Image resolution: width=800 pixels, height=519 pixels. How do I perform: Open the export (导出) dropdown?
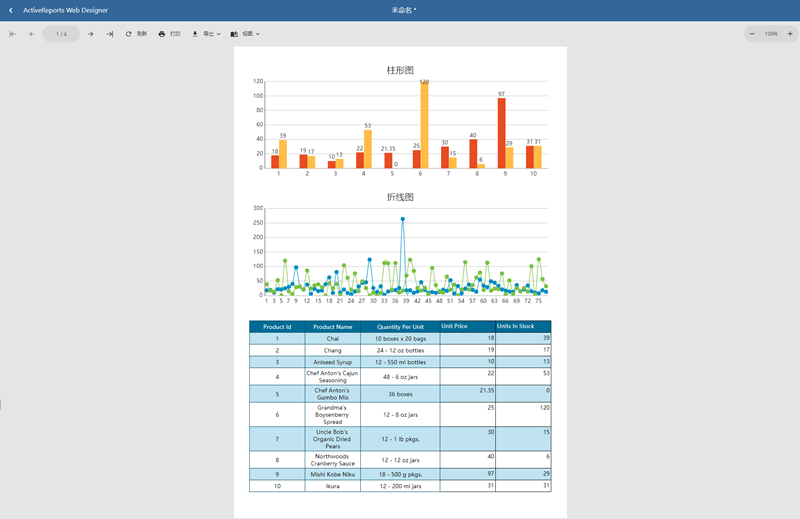click(x=206, y=34)
